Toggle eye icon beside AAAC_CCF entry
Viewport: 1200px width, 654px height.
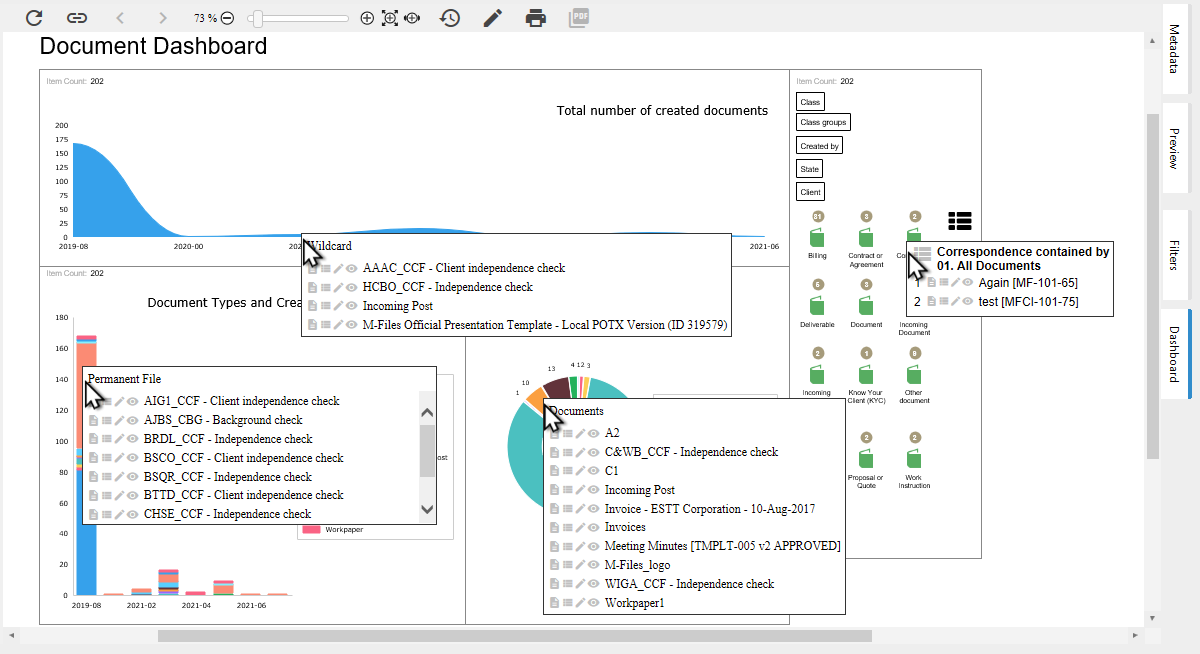tap(352, 268)
